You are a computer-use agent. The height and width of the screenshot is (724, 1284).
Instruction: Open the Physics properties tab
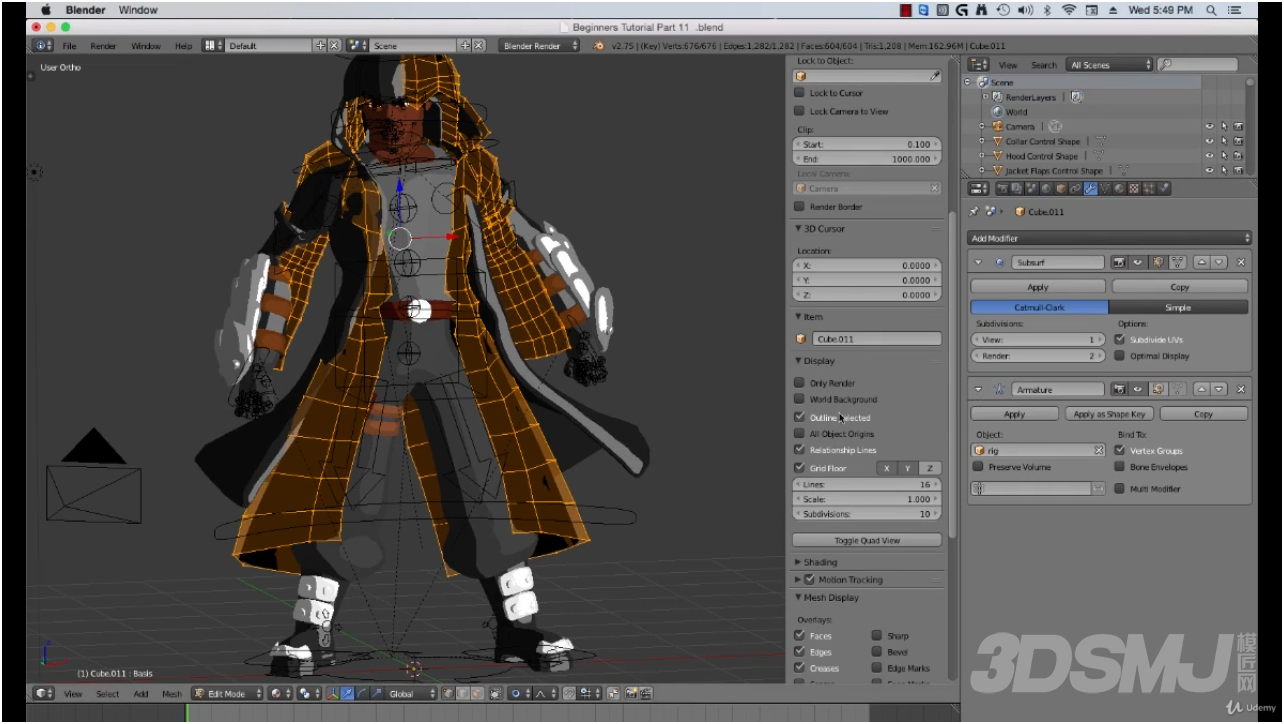pos(1164,188)
